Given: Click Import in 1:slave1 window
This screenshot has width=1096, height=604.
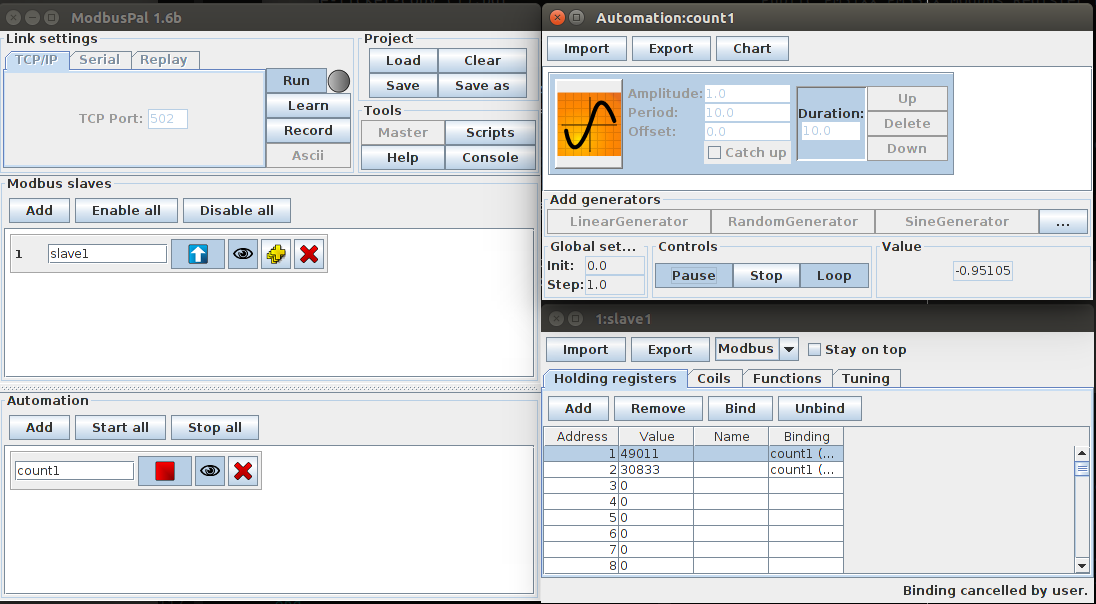Looking at the screenshot, I should (586, 350).
